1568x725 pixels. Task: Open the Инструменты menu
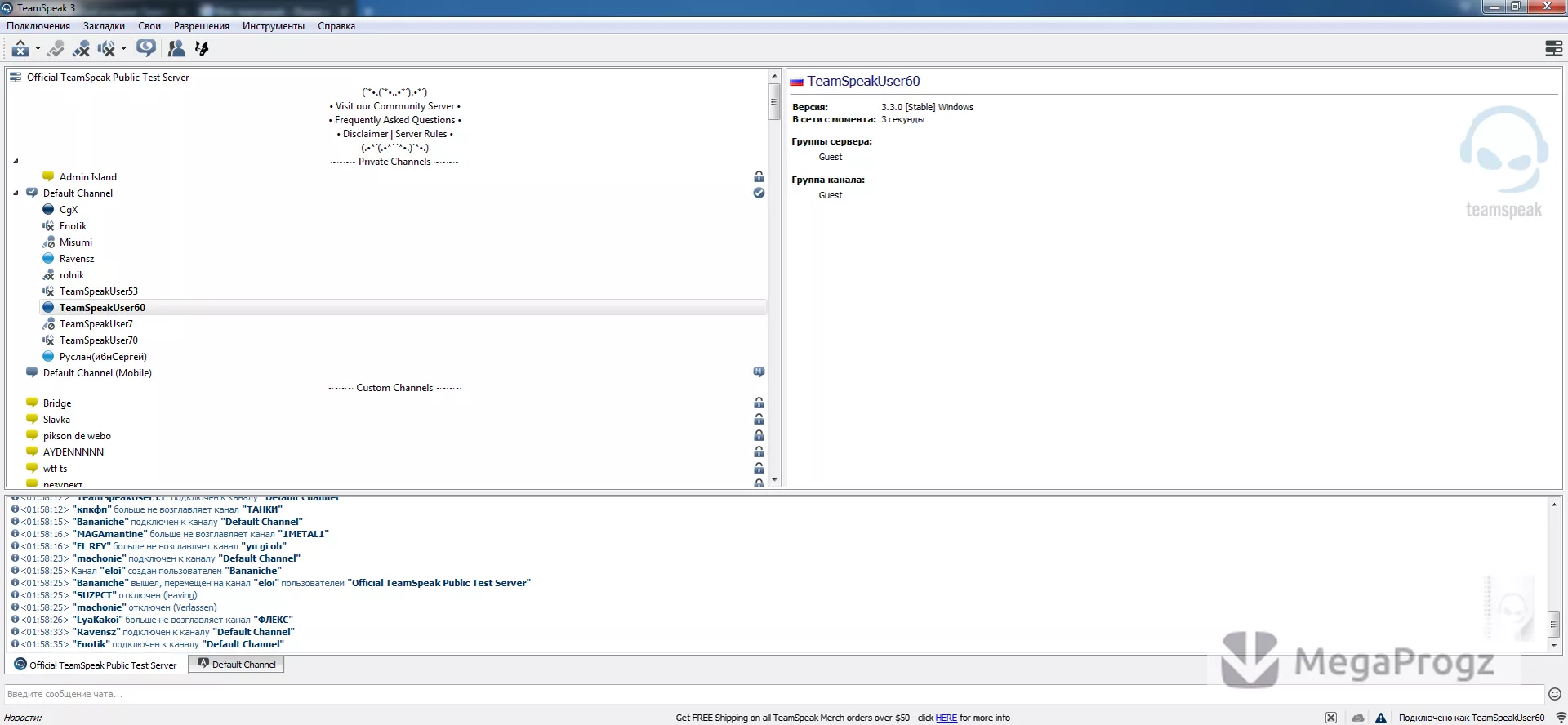274,26
